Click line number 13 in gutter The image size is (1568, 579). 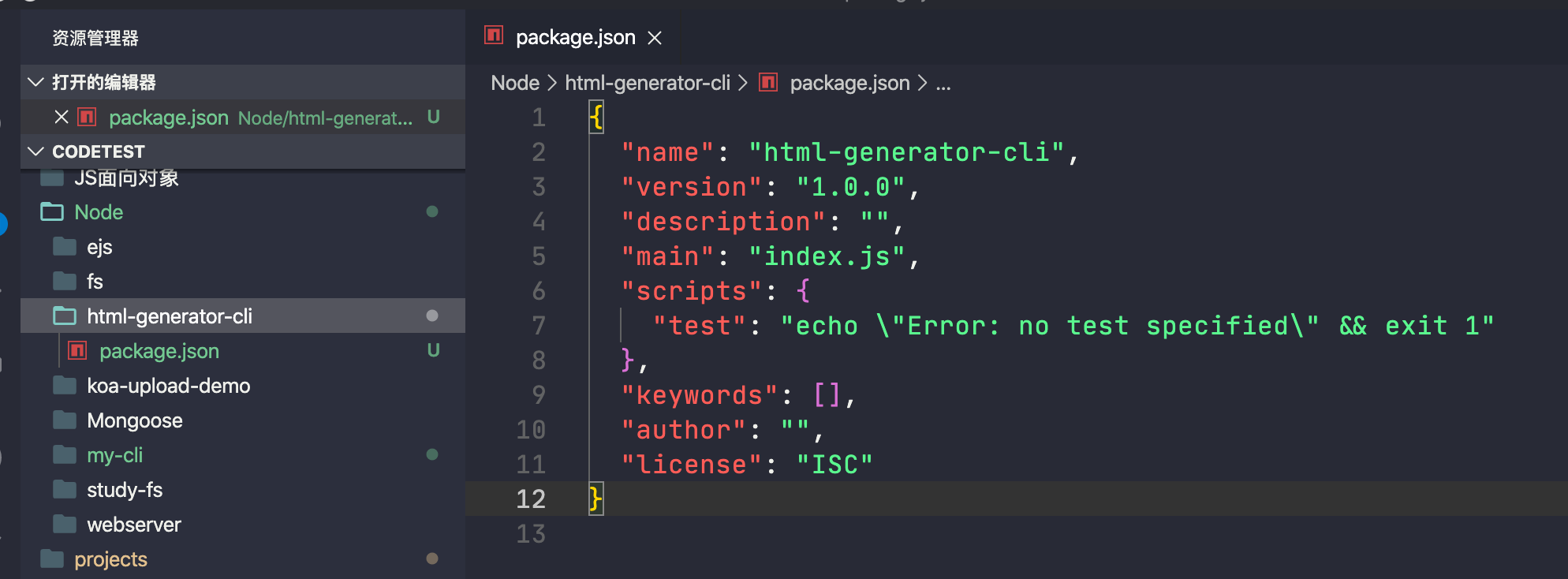[531, 534]
